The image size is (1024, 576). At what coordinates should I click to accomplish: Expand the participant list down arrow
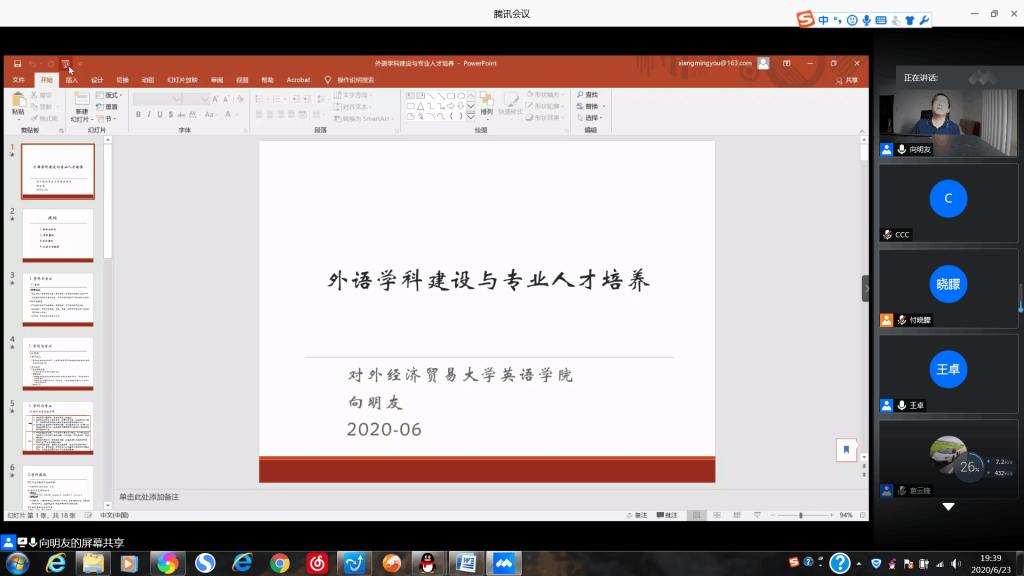coord(948,507)
